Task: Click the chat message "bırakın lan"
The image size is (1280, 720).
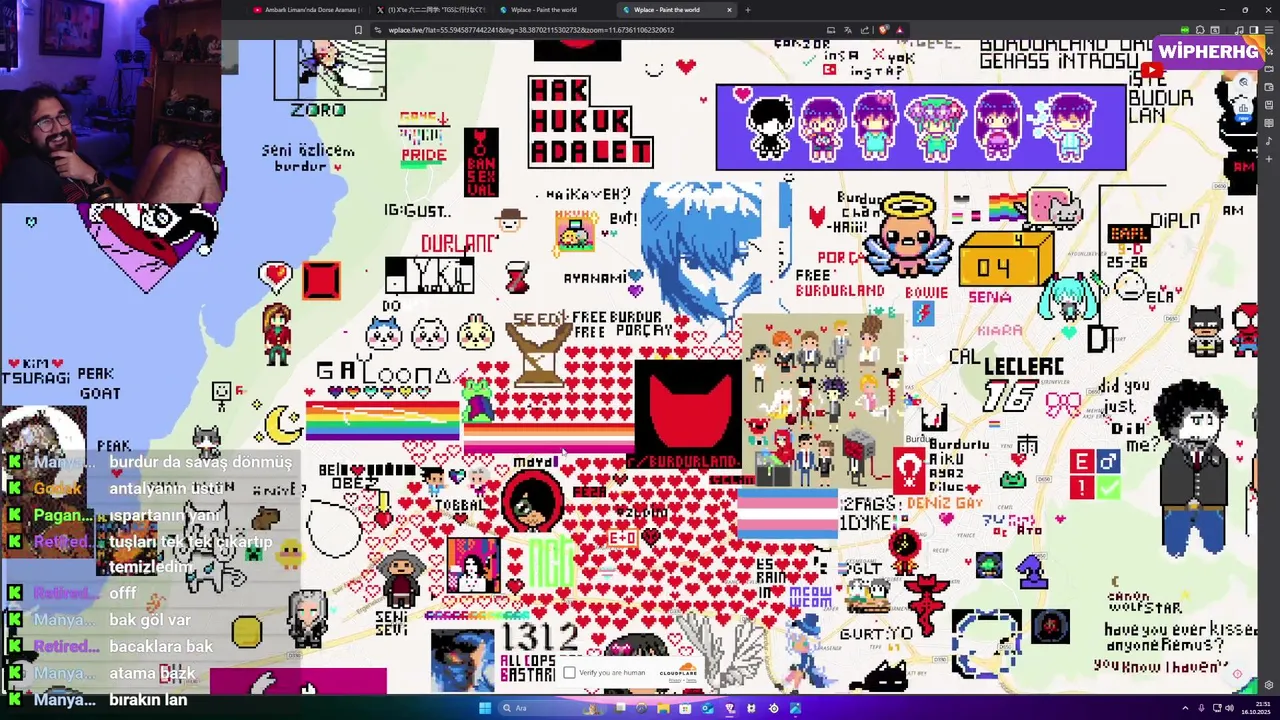Action: coord(148,700)
